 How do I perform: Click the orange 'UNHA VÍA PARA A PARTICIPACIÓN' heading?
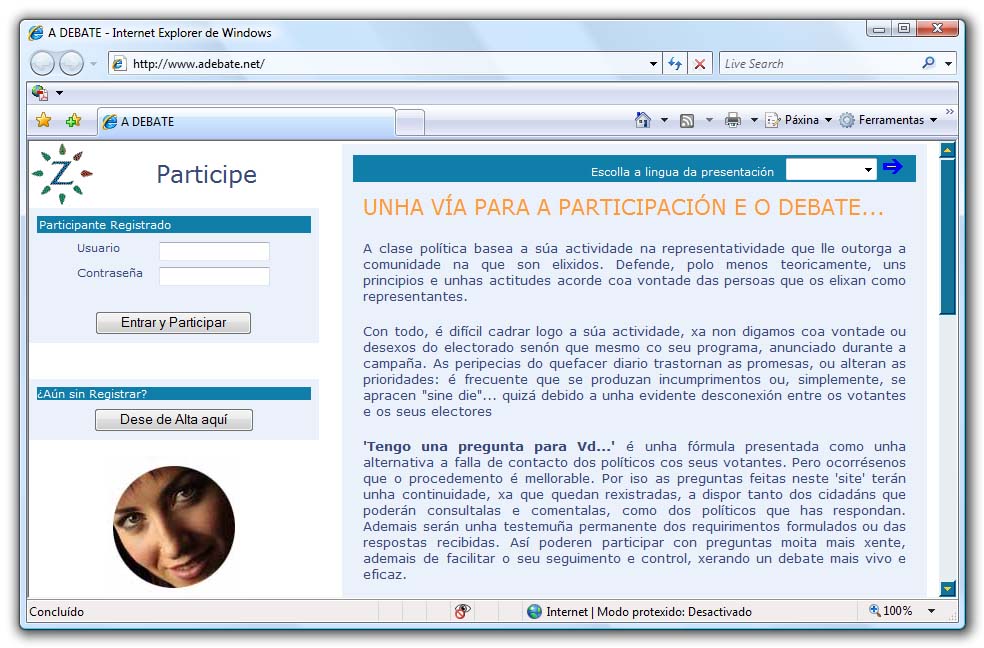click(623, 207)
